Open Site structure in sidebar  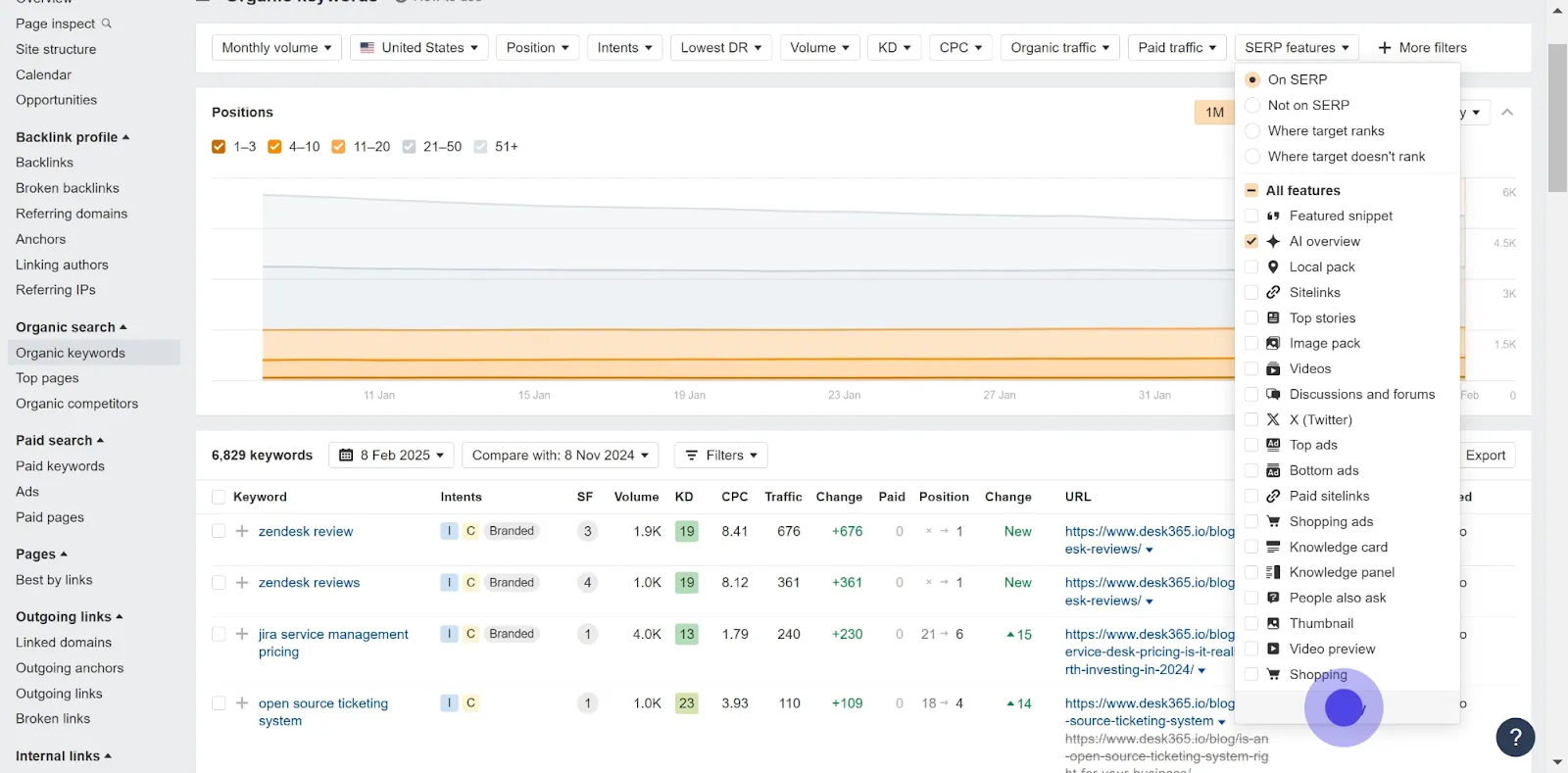[56, 49]
